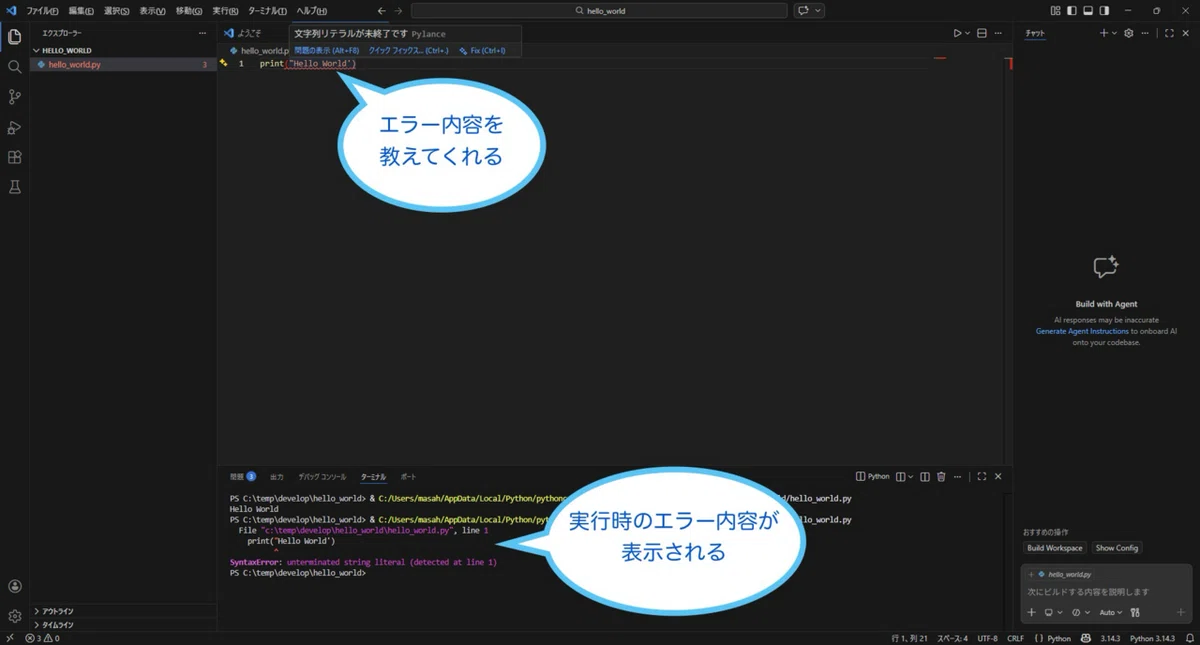Open the 選択 menu
The width and height of the screenshot is (1200, 645).
pyautogui.click(x=117, y=10)
